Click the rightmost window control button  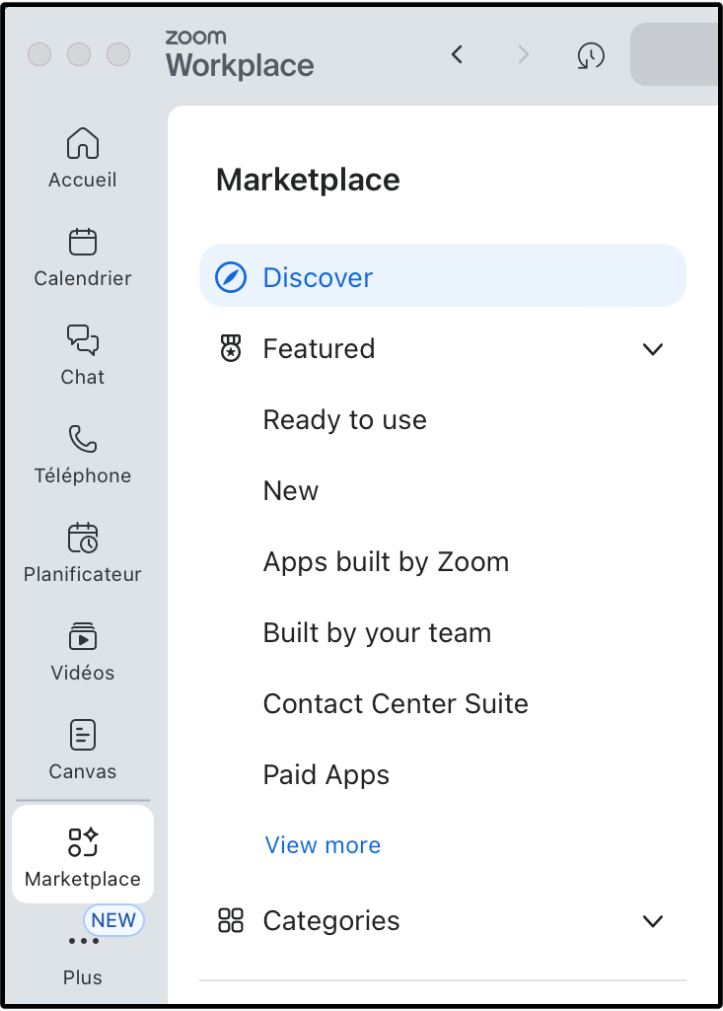pyautogui.click(x=118, y=54)
